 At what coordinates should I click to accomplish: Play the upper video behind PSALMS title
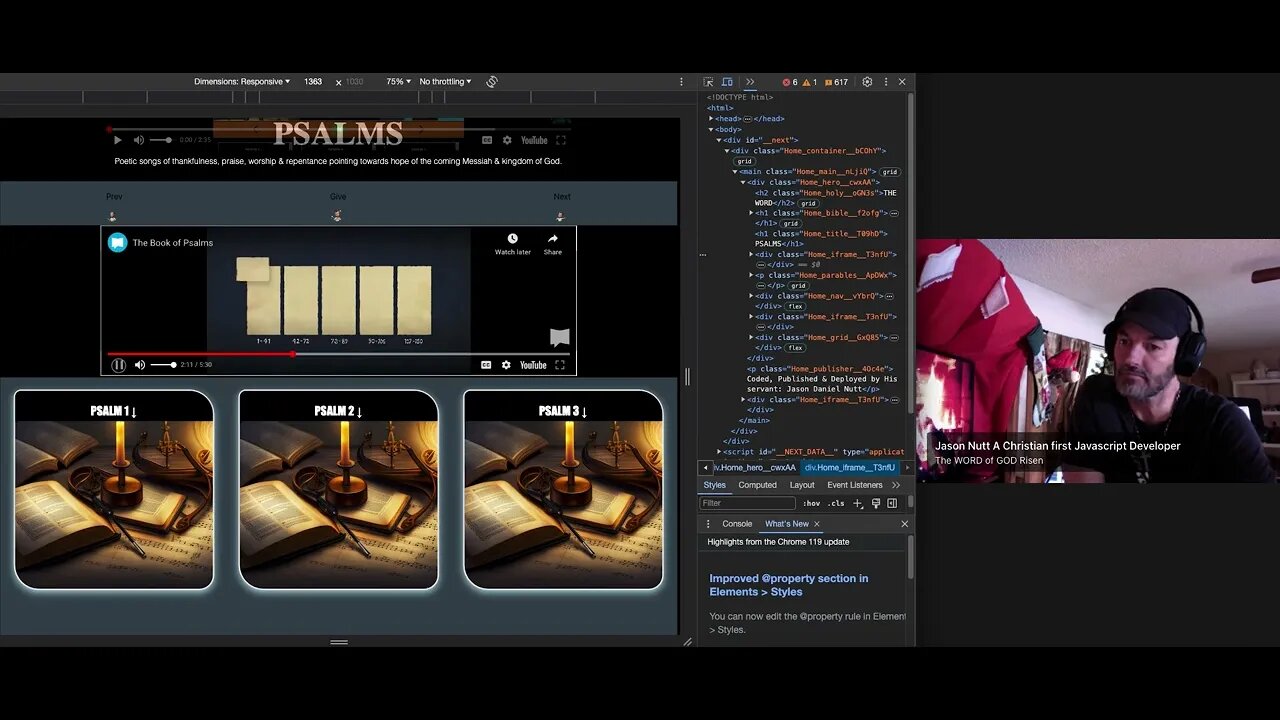pos(118,140)
